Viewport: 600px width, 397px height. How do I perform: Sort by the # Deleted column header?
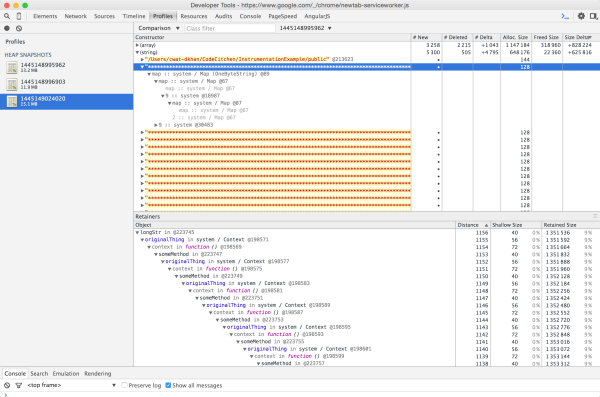pyautogui.click(x=457, y=37)
